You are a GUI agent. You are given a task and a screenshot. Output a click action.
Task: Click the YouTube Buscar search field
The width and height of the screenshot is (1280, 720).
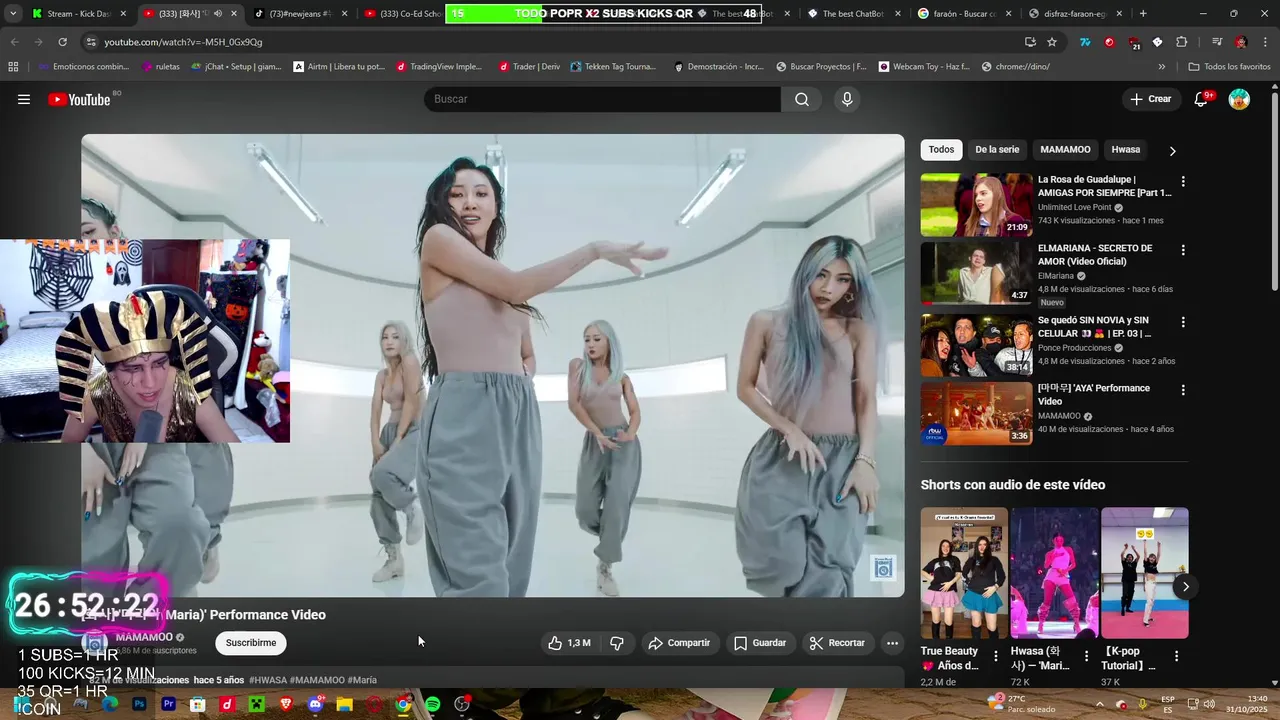(603, 99)
